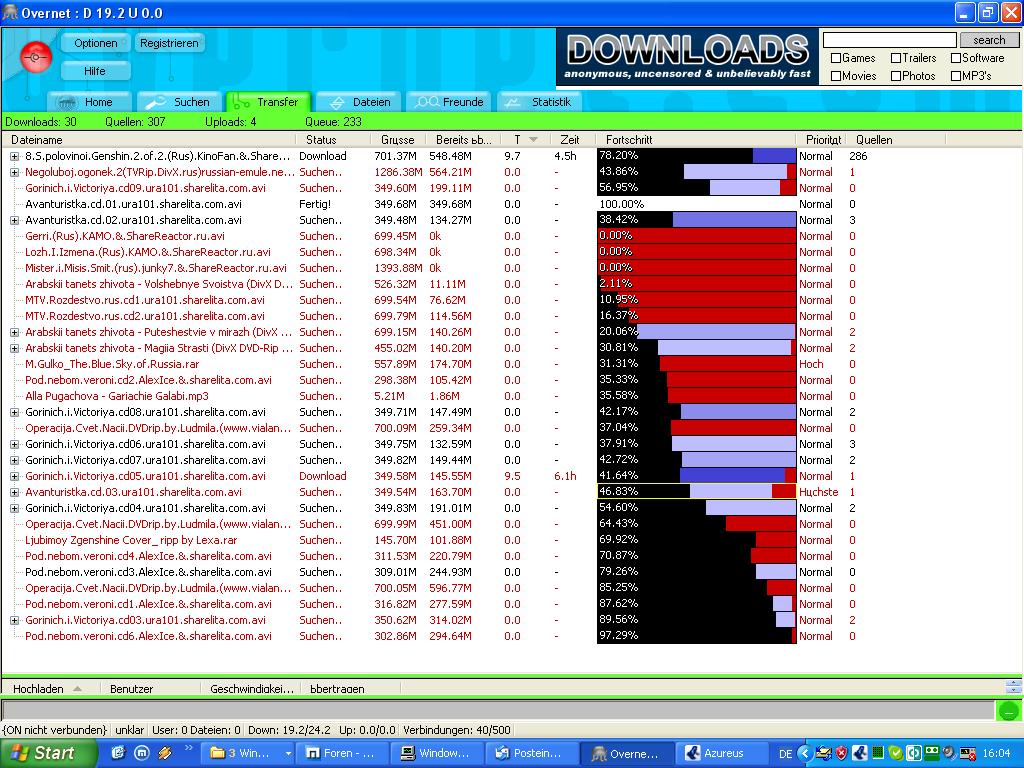Click the Internet Explorer quick launch icon
Image resolution: width=1024 pixels, height=768 pixels.
(118, 753)
